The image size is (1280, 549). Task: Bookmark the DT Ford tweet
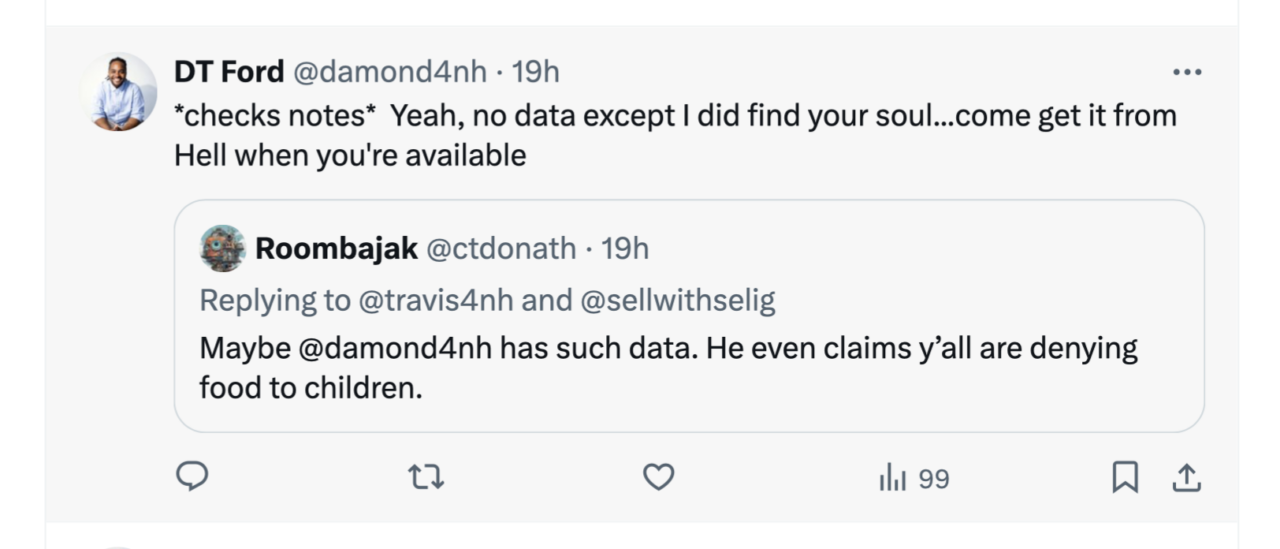(x=1125, y=479)
